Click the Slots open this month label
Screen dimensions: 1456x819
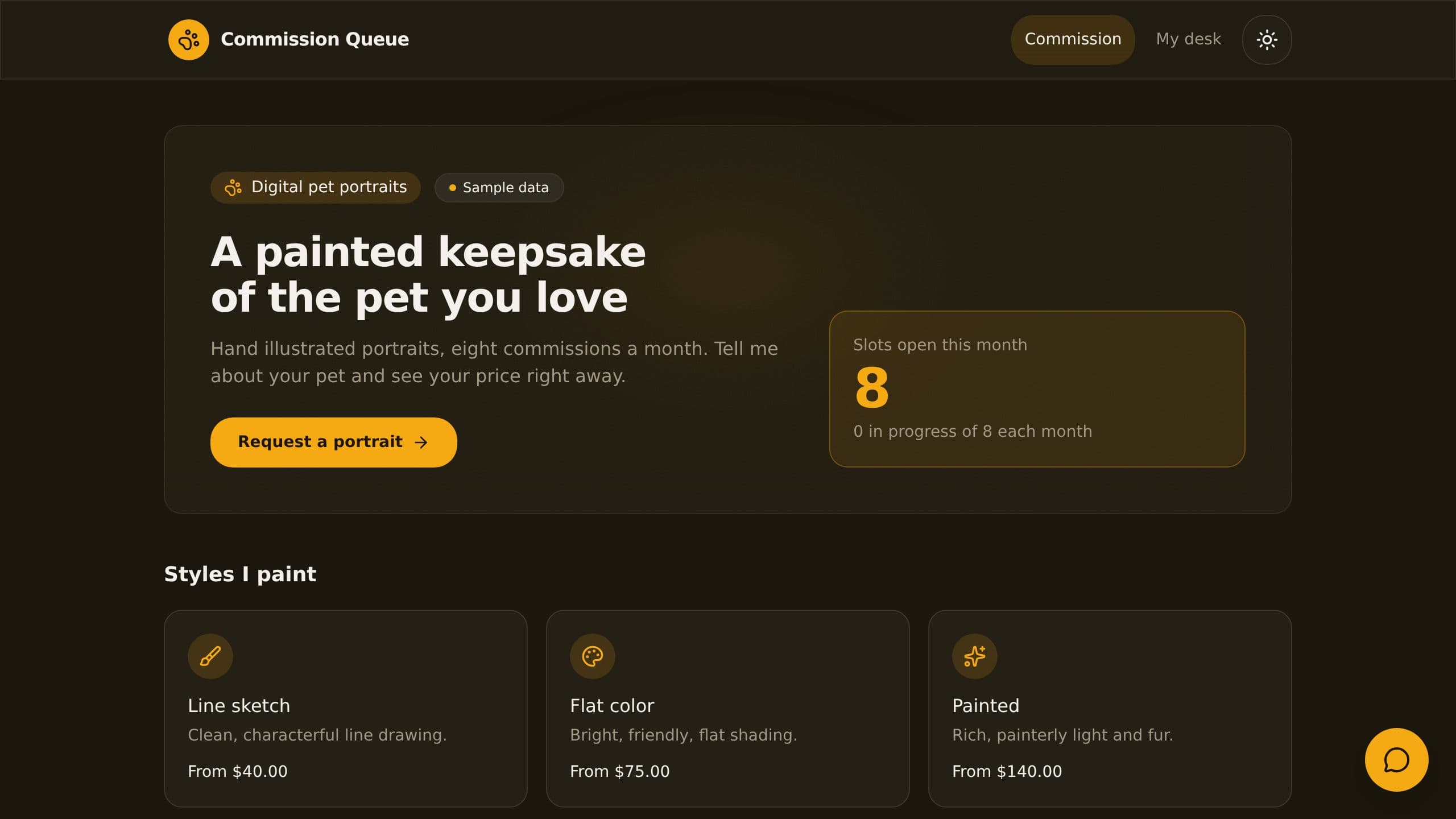click(x=940, y=345)
